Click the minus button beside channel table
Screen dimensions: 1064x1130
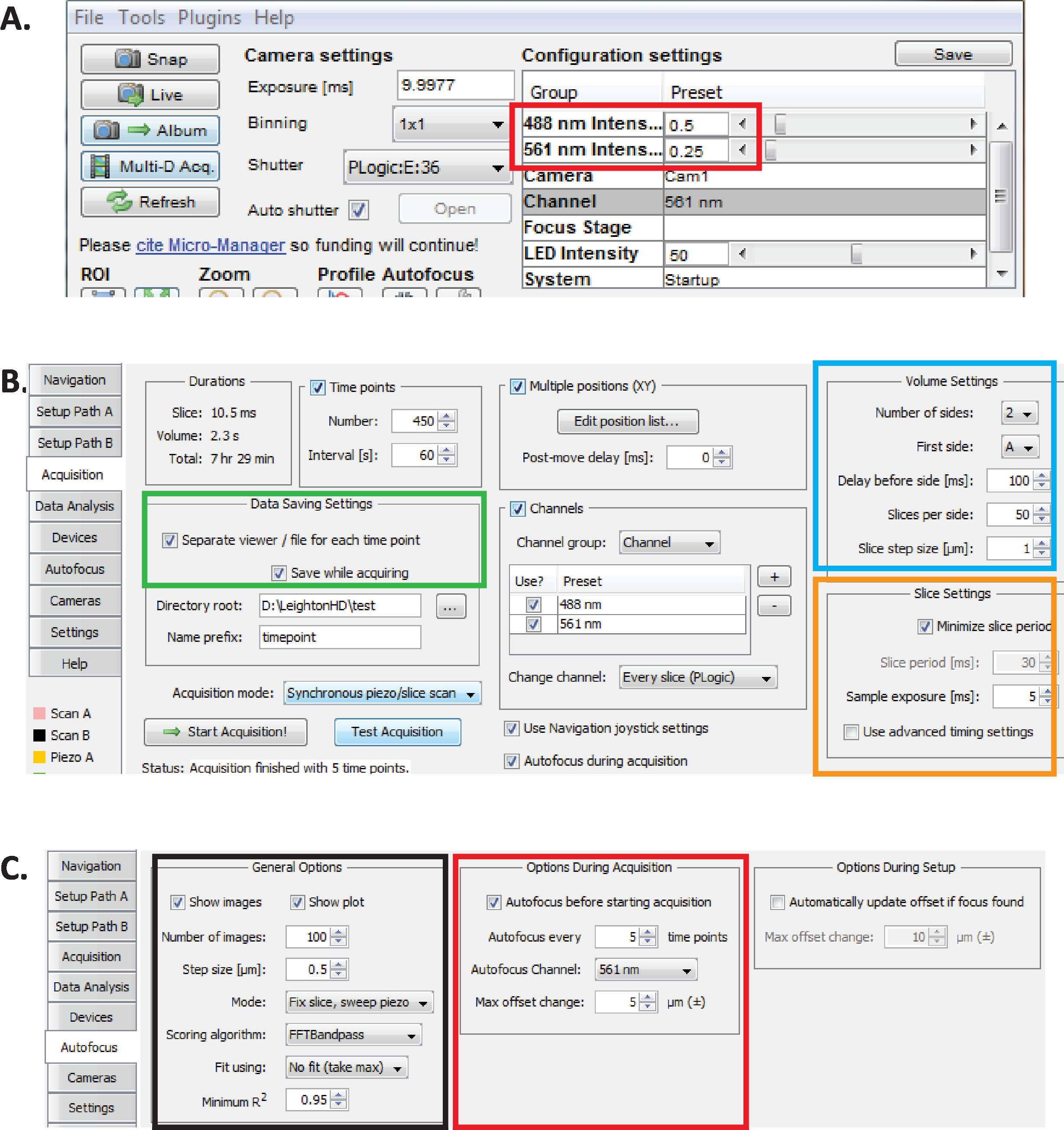pos(774,606)
